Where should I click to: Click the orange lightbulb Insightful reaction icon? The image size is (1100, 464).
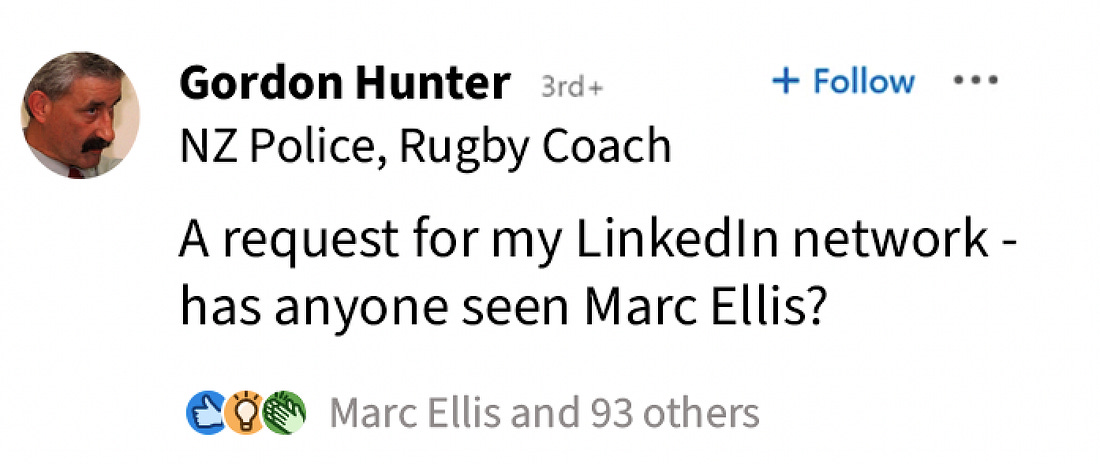click(243, 411)
